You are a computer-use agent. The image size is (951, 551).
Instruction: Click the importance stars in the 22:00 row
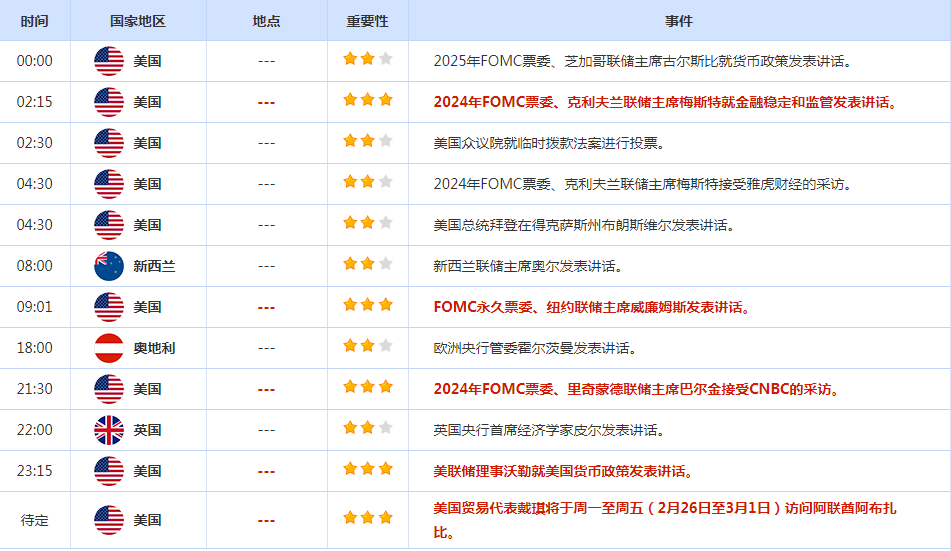(x=368, y=427)
